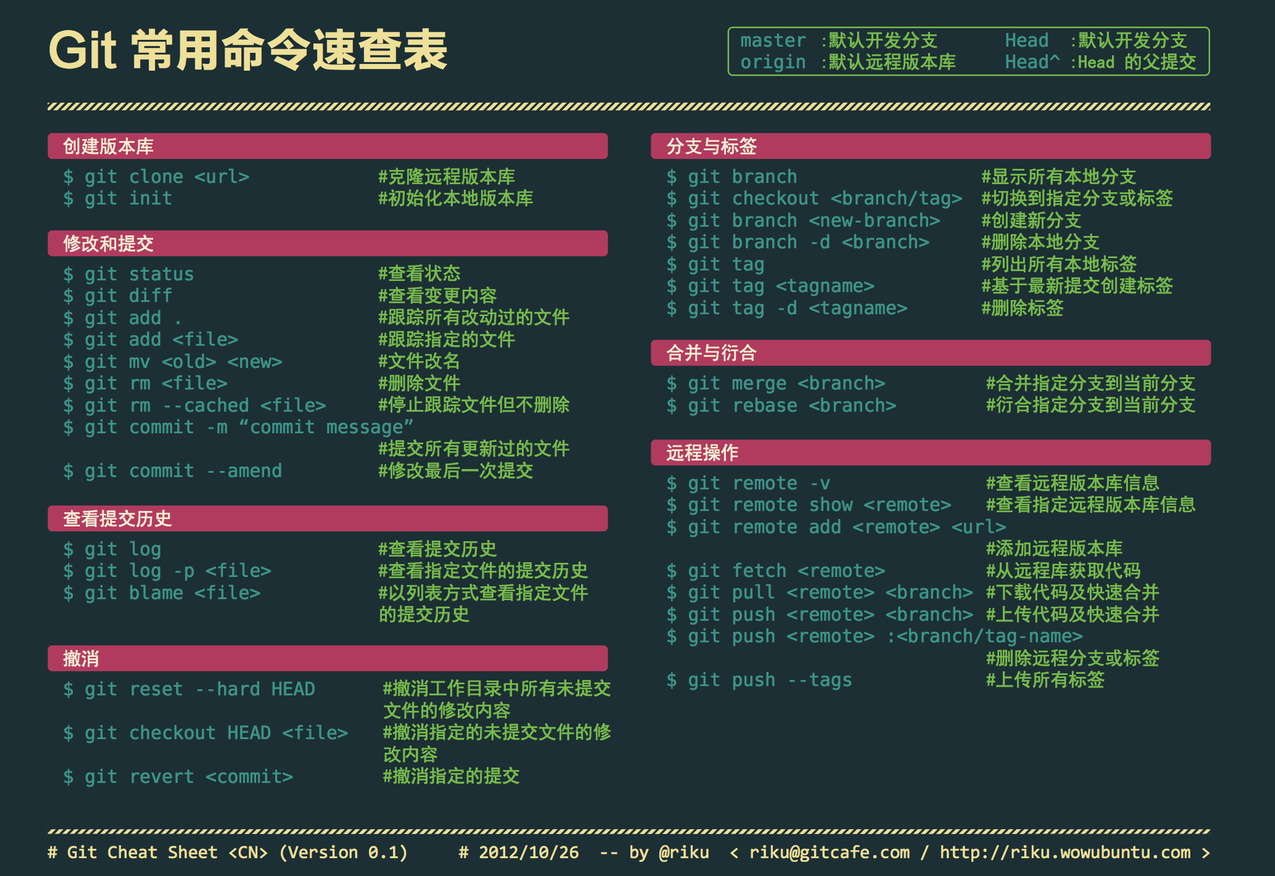Click the email 'riku@gitcafe.com' in the footer
The width and height of the screenshot is (1275, 876).
pos(830,853)
